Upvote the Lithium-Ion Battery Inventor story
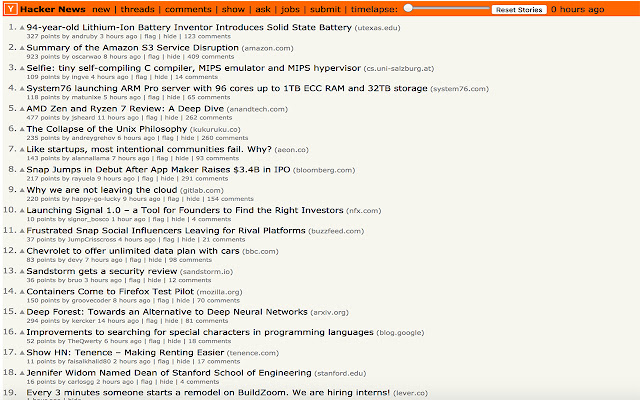Screen dimensions: 640x400 click(x=22, y=28)
